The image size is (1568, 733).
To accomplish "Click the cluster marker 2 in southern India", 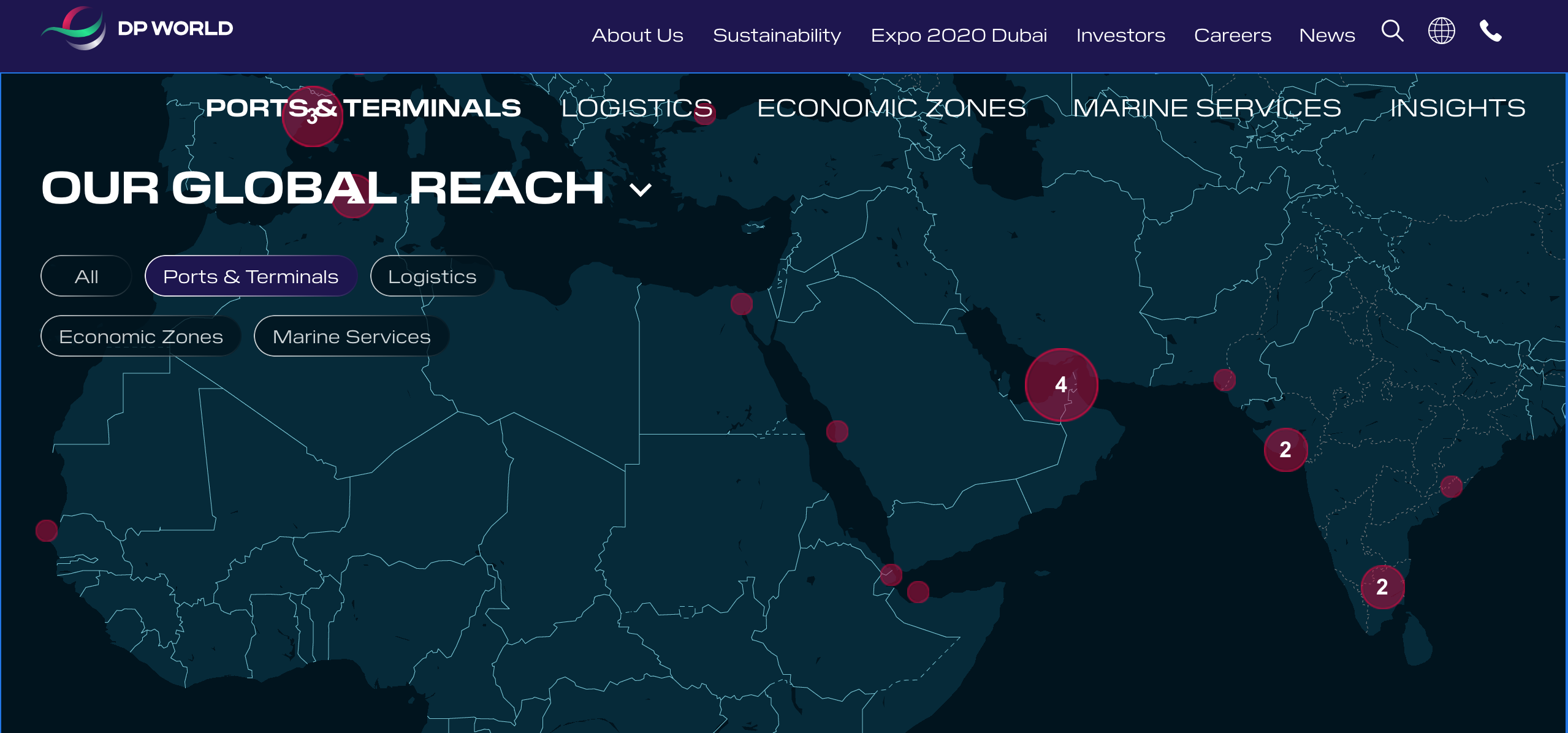I will [x=1382, y=587].
